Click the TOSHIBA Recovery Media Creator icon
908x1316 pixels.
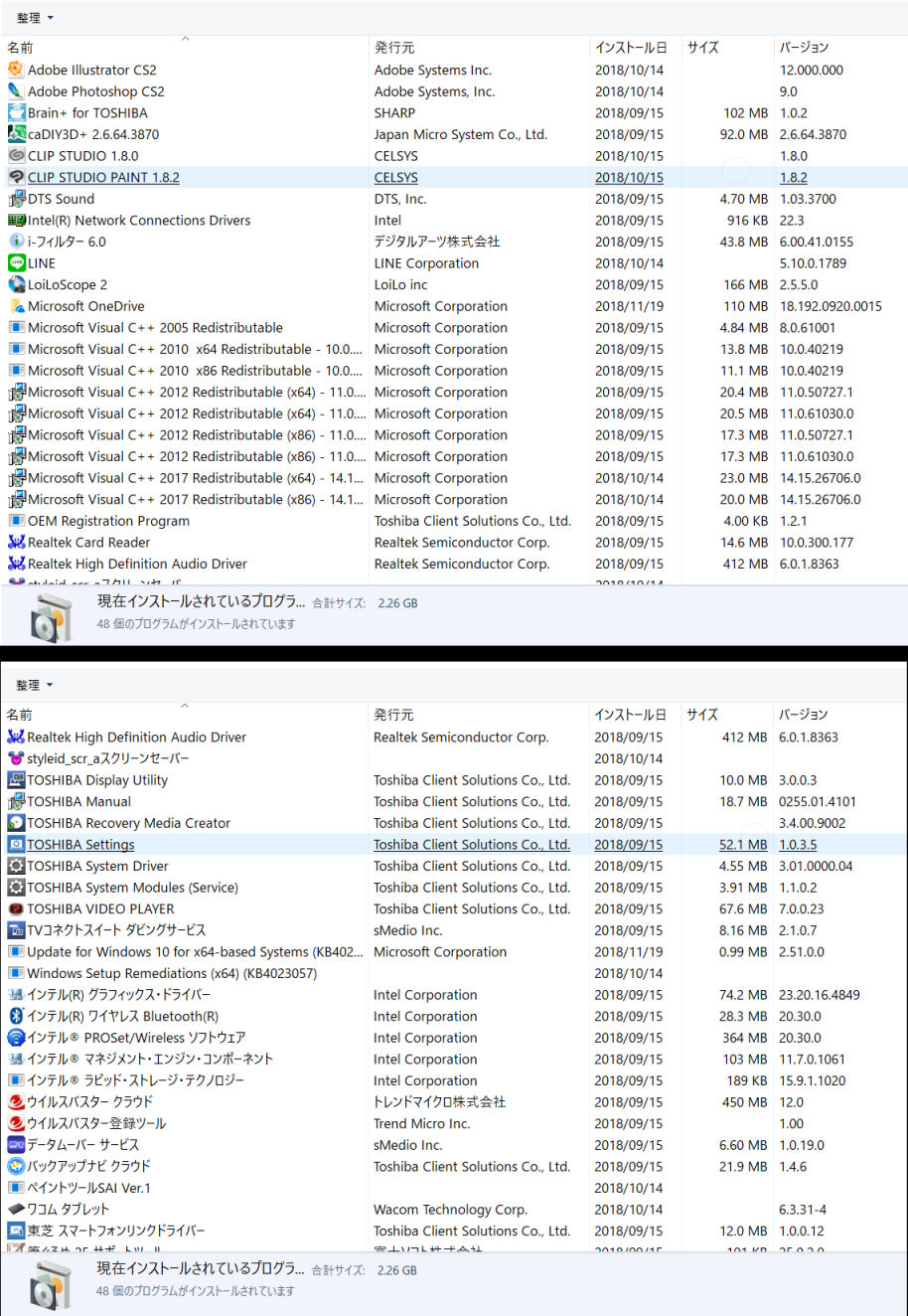pyautogui.click(x=16, y=823)
